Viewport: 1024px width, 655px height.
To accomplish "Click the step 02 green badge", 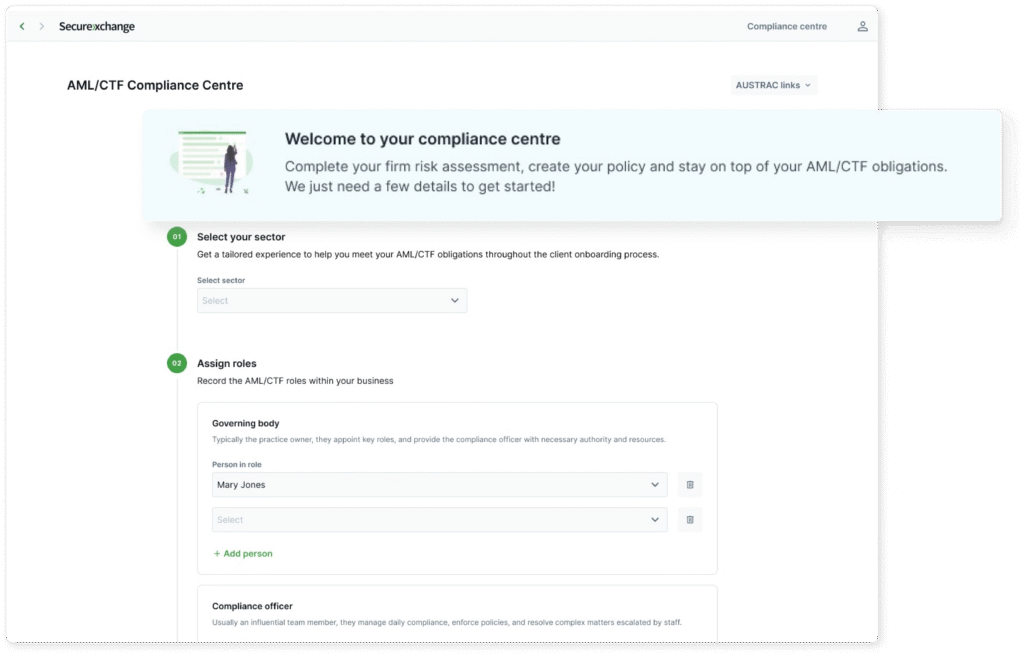I will 176,363.
